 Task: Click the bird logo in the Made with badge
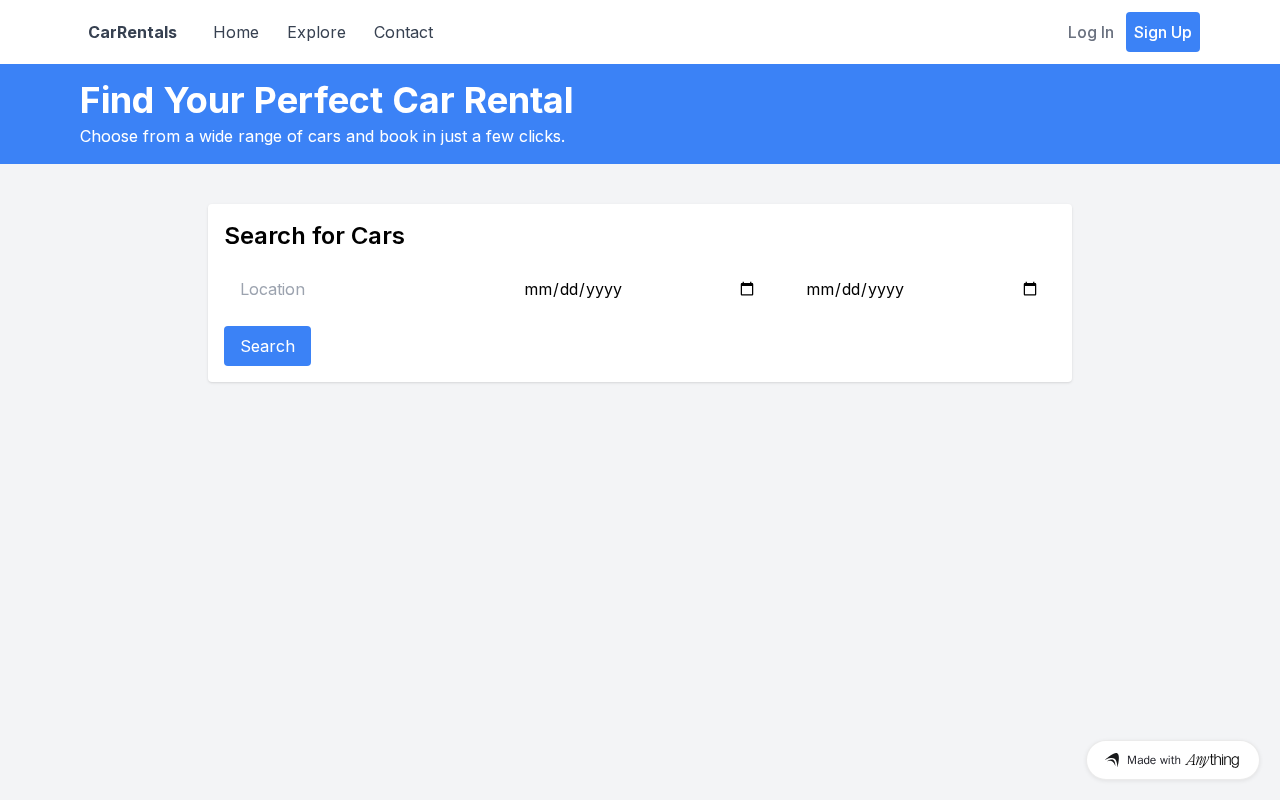(1112, 760)
